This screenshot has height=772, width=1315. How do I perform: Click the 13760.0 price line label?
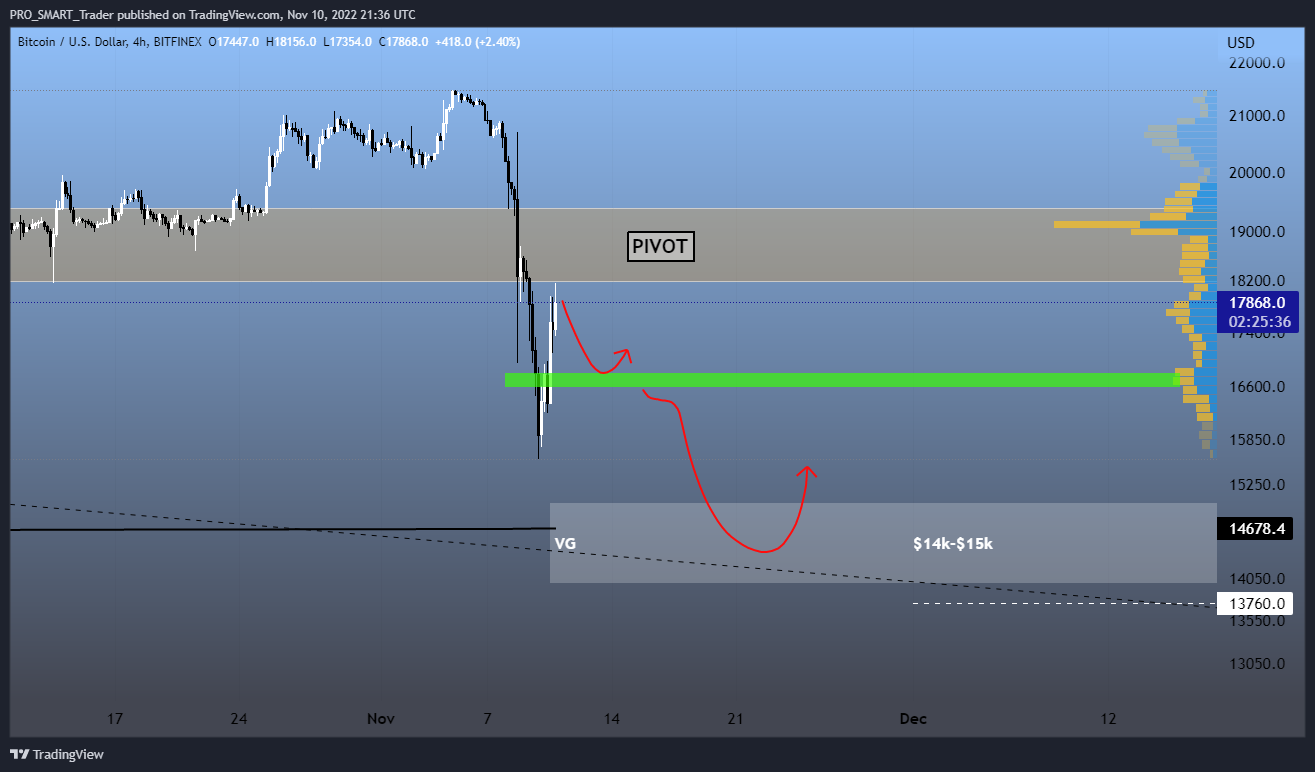[x=1257, y=603]
